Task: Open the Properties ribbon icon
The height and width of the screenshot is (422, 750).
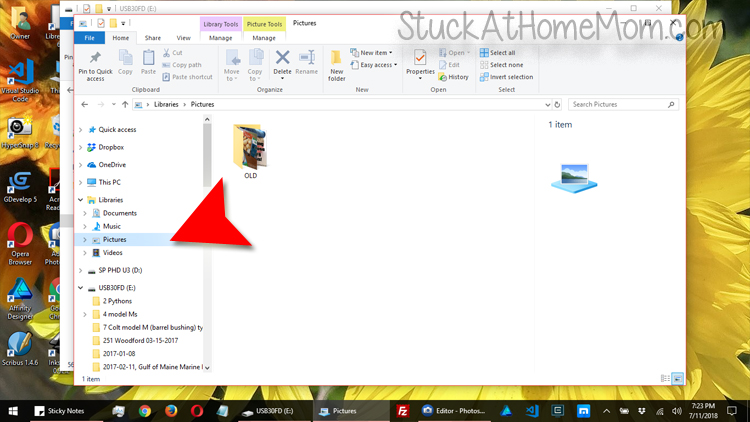Action: (x=420, y=57)
